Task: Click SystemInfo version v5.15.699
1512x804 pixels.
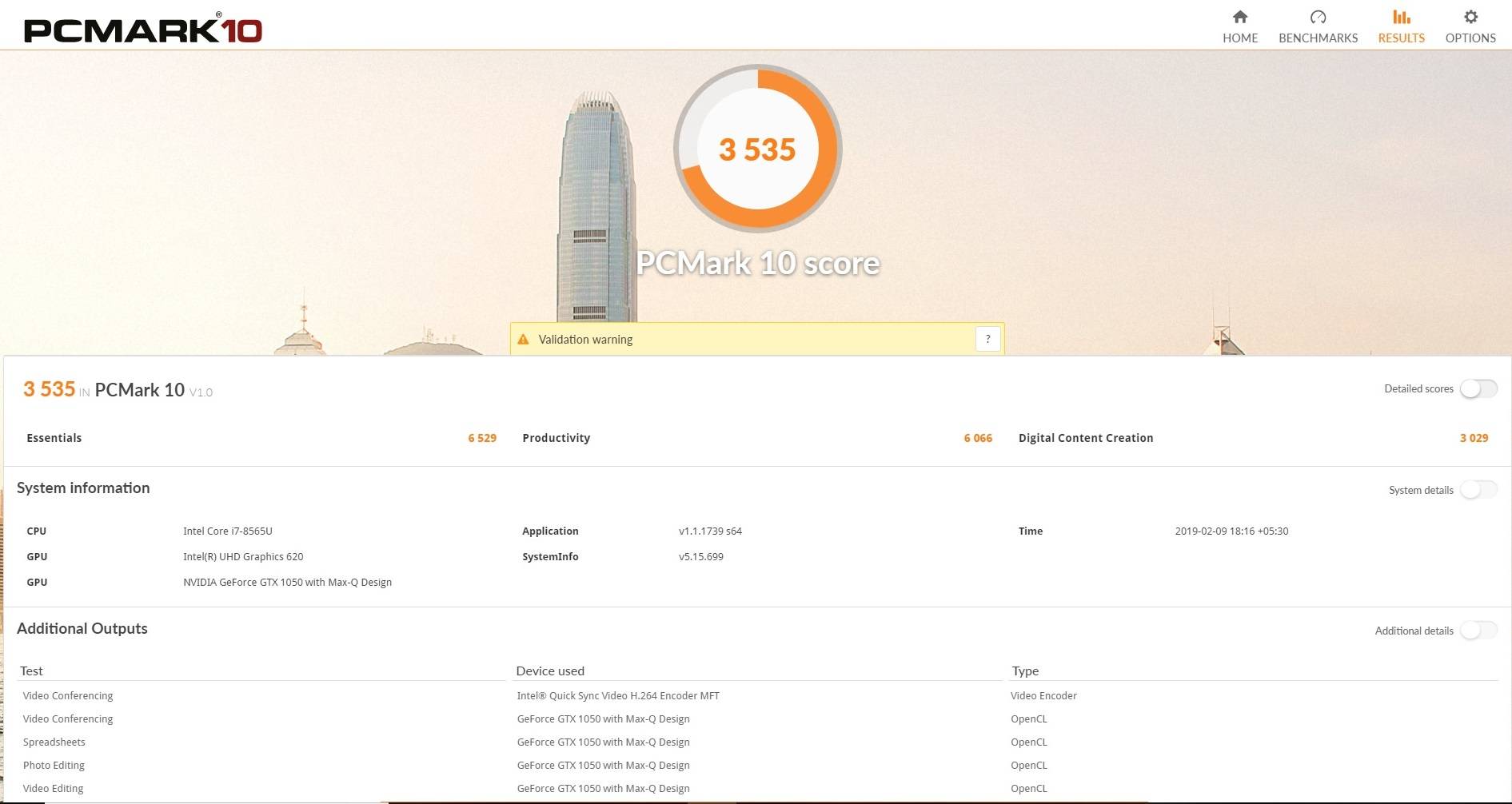Action: coord(701,556)
